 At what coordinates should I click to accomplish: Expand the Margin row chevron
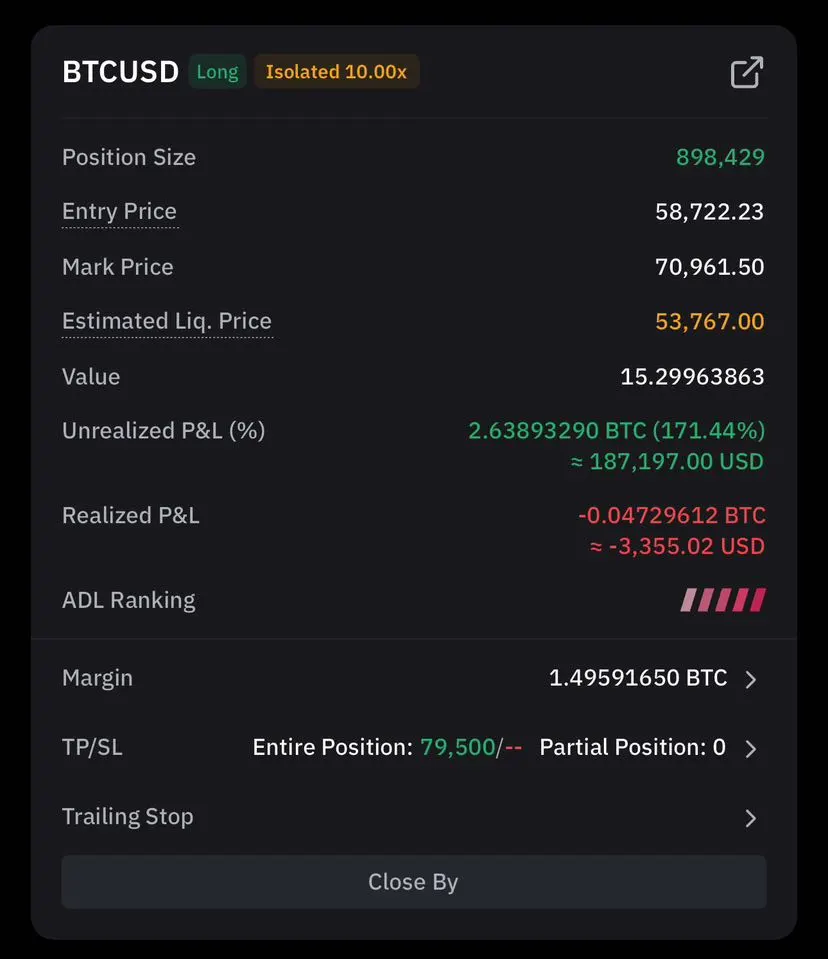751,679
